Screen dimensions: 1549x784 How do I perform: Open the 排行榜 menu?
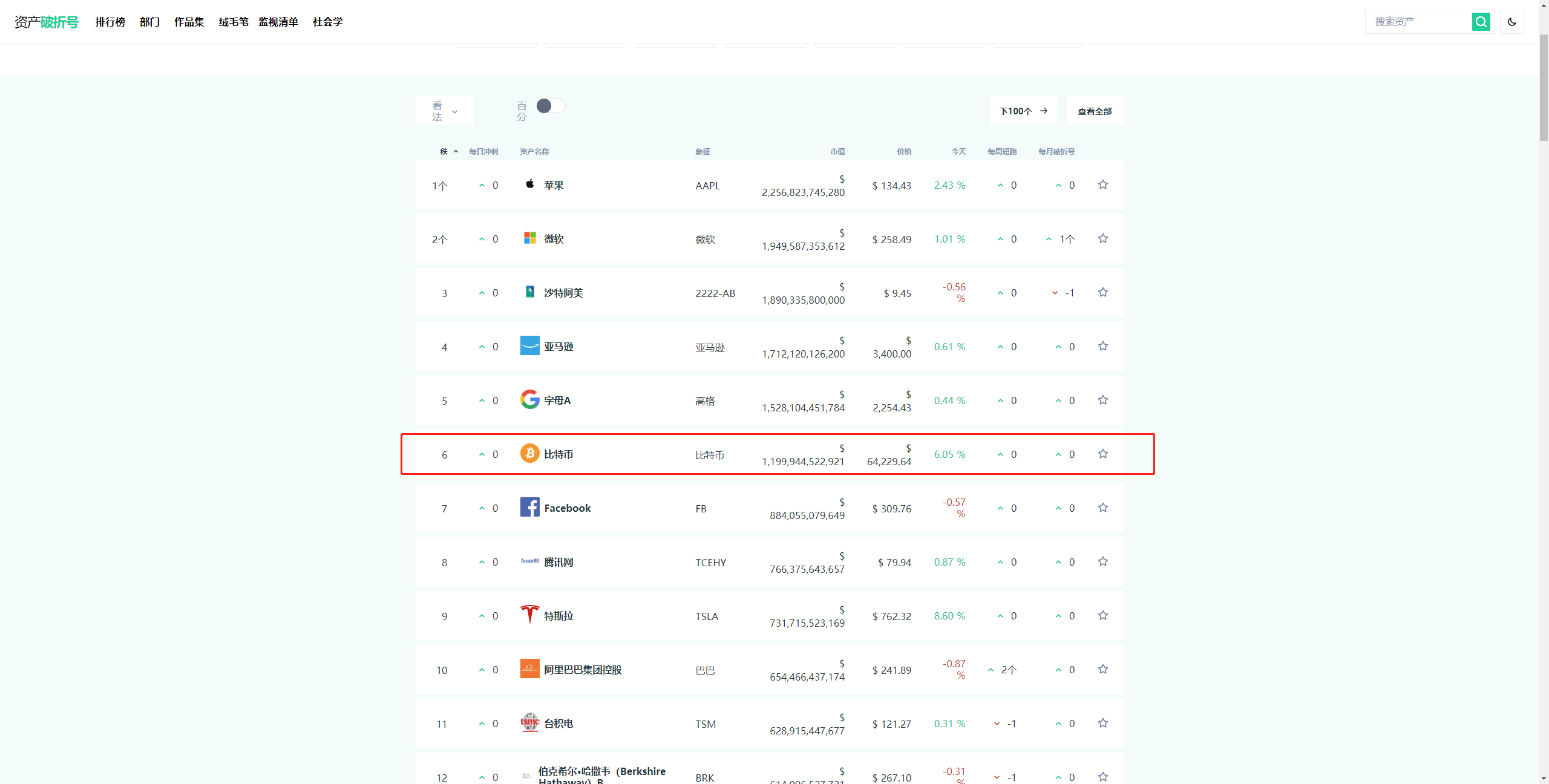tap(110, 22)
